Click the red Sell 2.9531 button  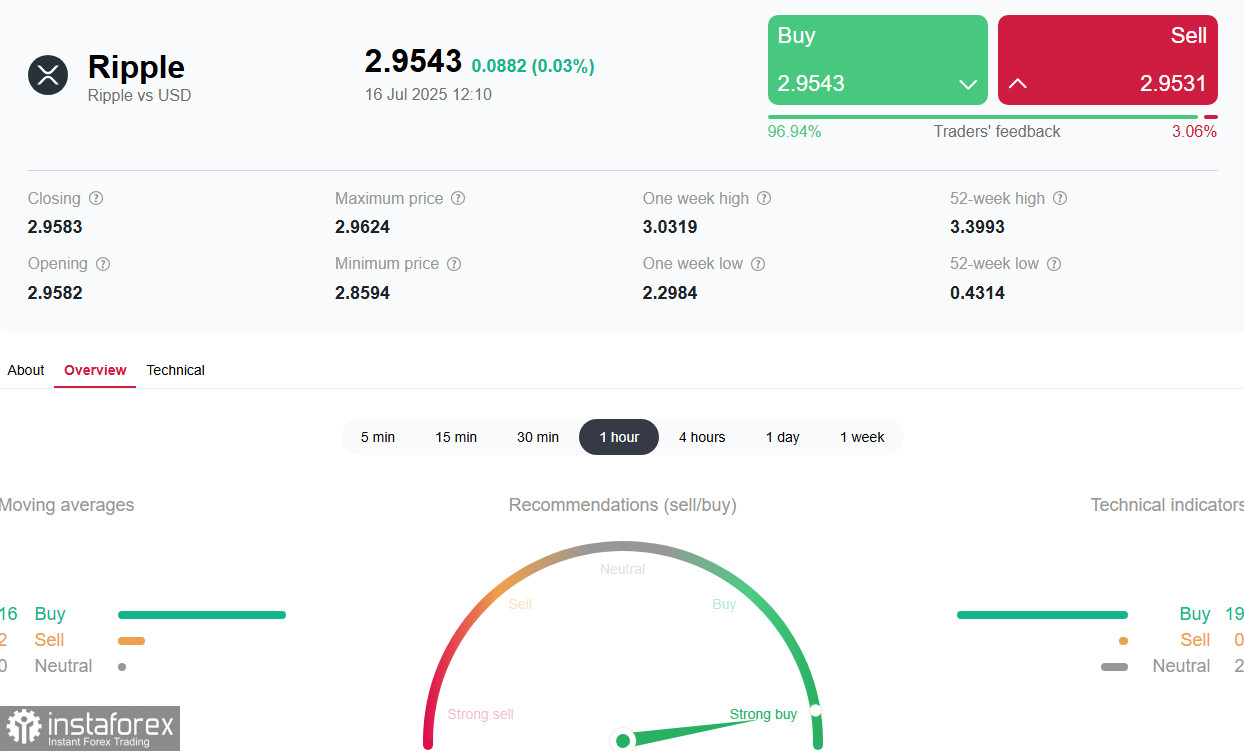[1108, 60]
